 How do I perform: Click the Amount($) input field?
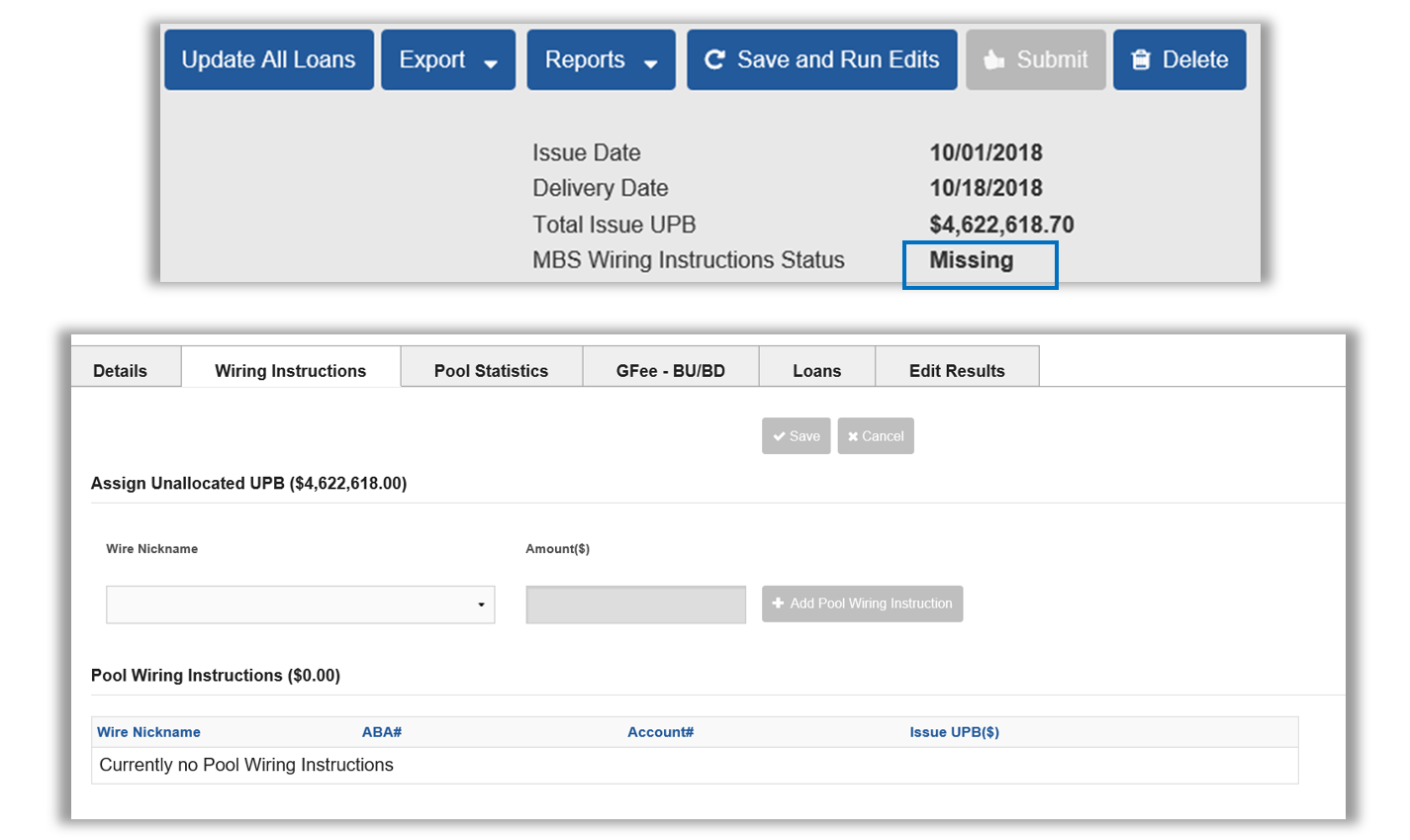[x=635, y=605]
